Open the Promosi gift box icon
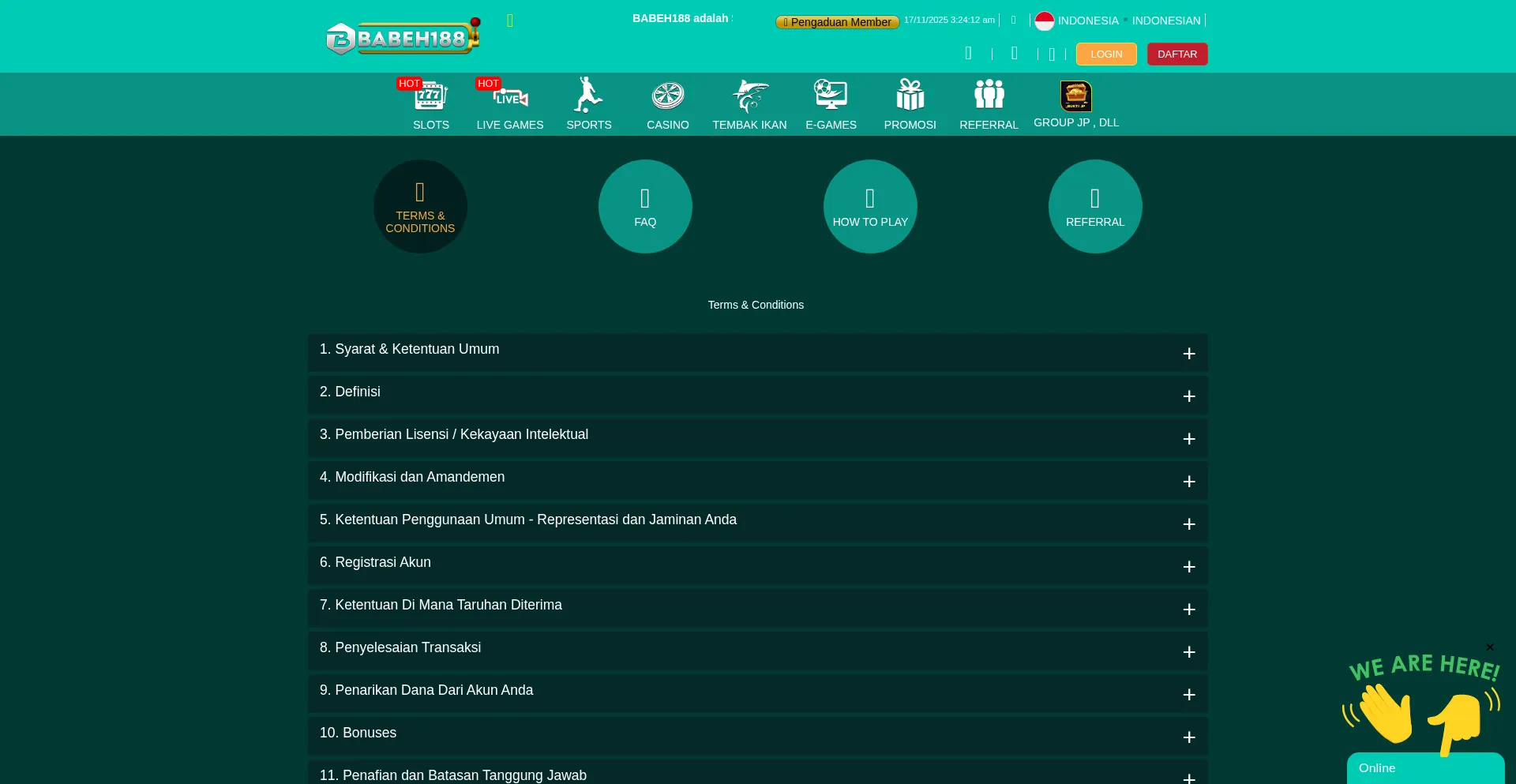Image resolution: width=1516 pixels, height=784 pixels. click(910, 96)
